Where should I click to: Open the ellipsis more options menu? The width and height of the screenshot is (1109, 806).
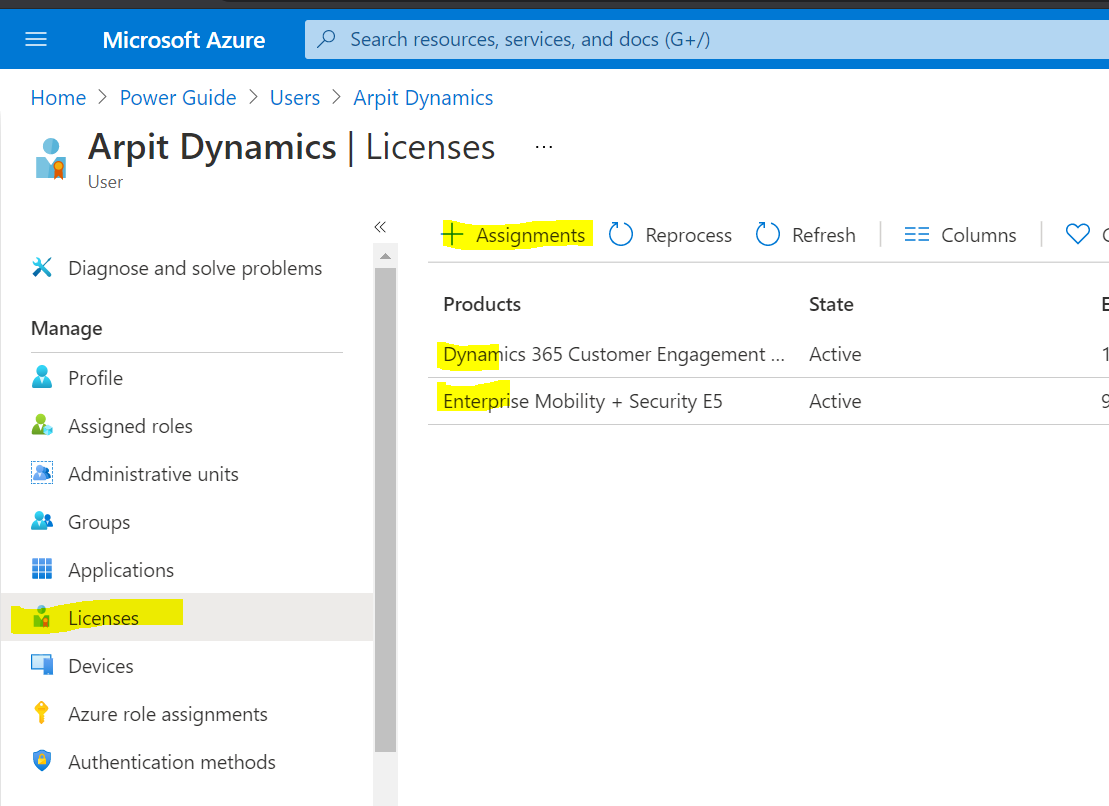[544, 147]
